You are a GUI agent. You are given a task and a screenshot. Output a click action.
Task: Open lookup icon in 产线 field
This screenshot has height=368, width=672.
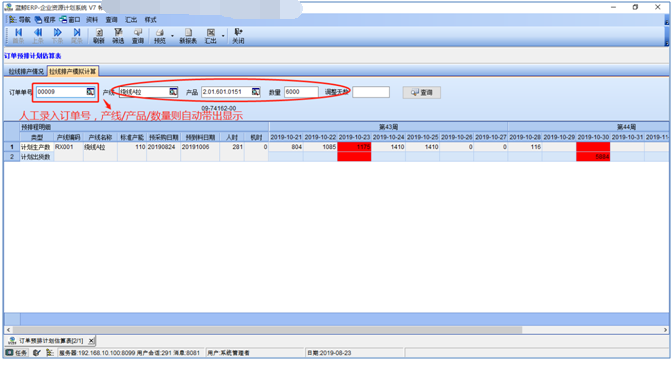[173, 92]
